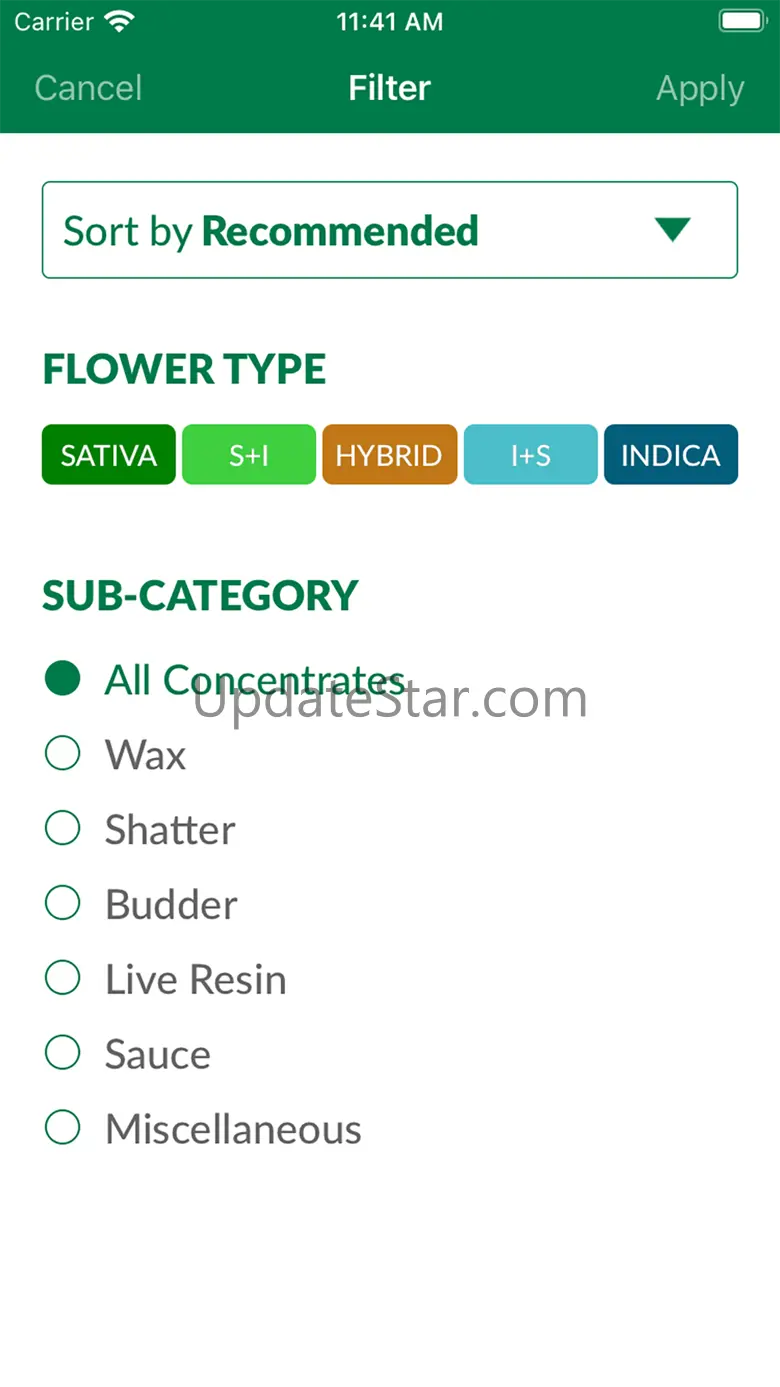Screen dimensions: 780x1387
Task: Tap the battery indicator icon
Action: click(x=742, y=22)
